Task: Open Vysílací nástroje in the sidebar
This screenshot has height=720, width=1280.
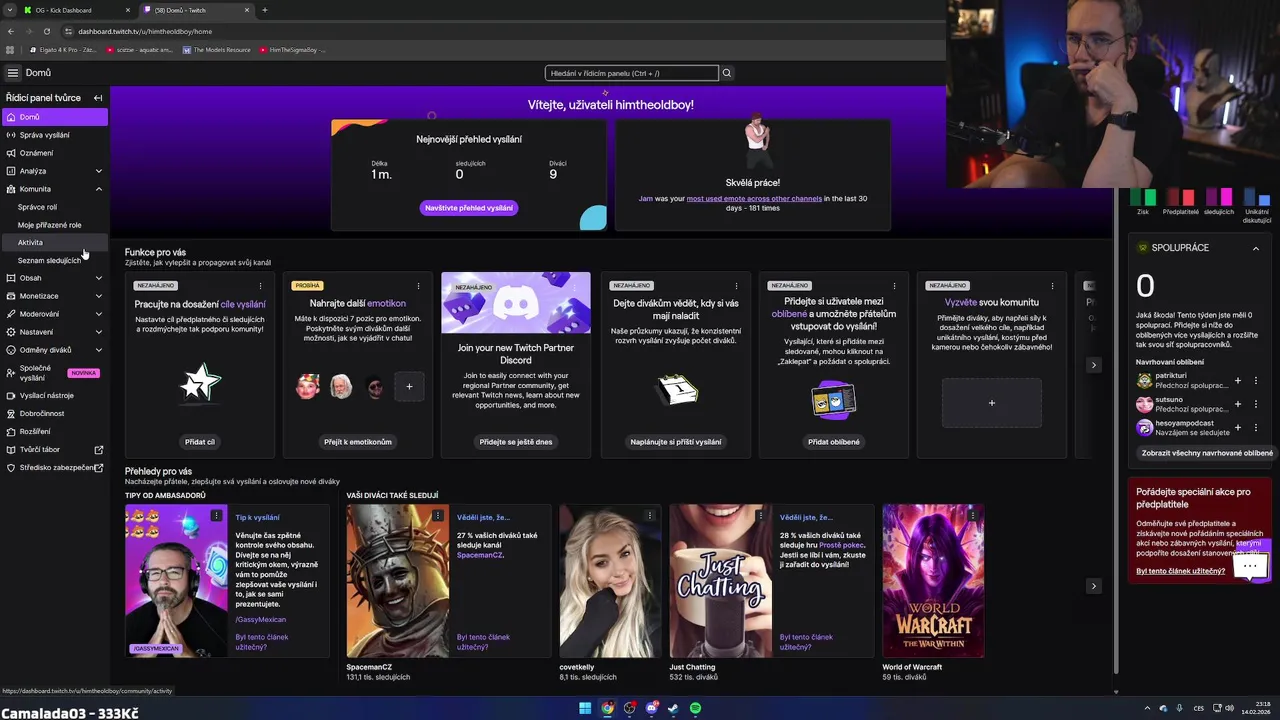Action: [54, 395]
